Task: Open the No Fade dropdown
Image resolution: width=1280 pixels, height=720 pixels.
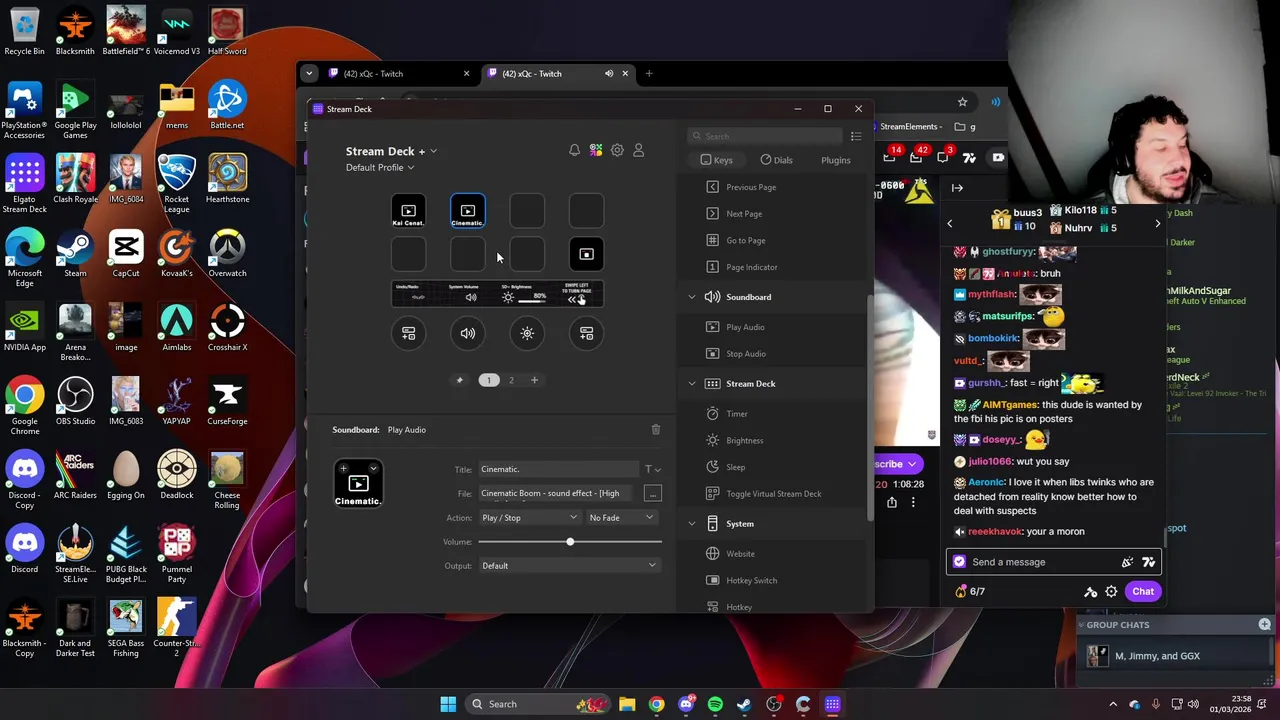Action: coord(622,518)
